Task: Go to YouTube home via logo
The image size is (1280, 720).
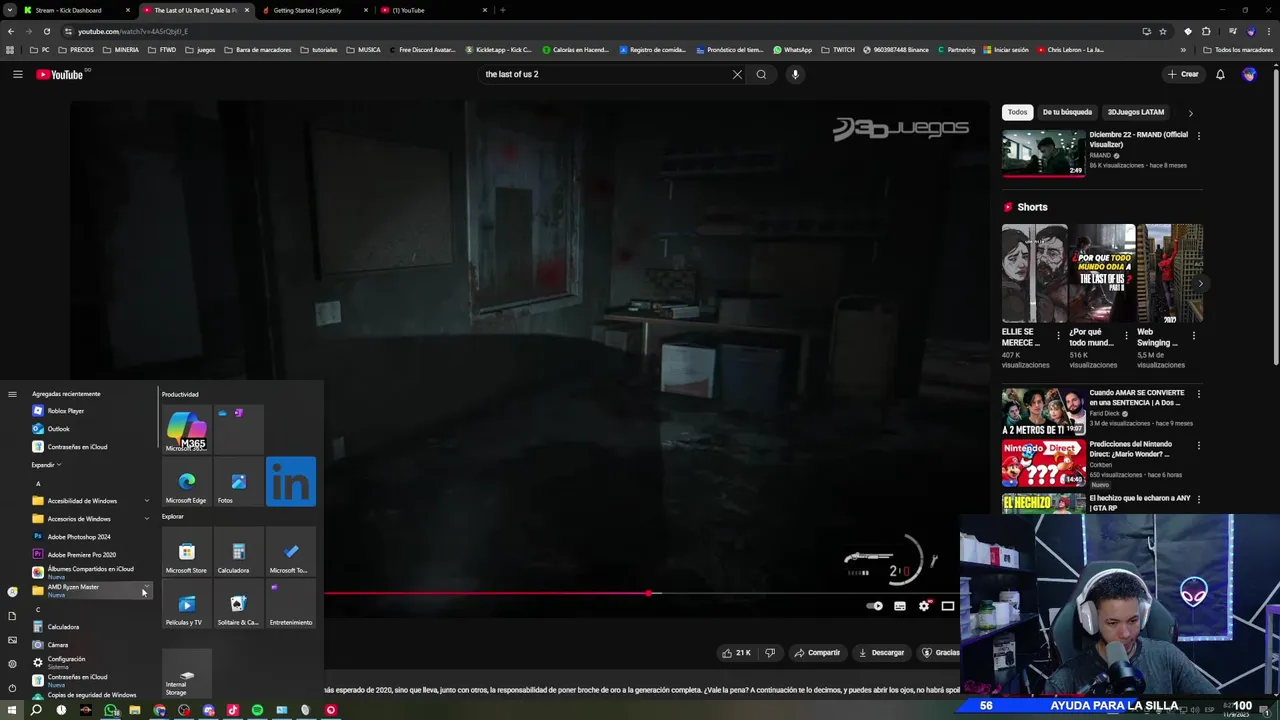Action: [x=60, y=74]
